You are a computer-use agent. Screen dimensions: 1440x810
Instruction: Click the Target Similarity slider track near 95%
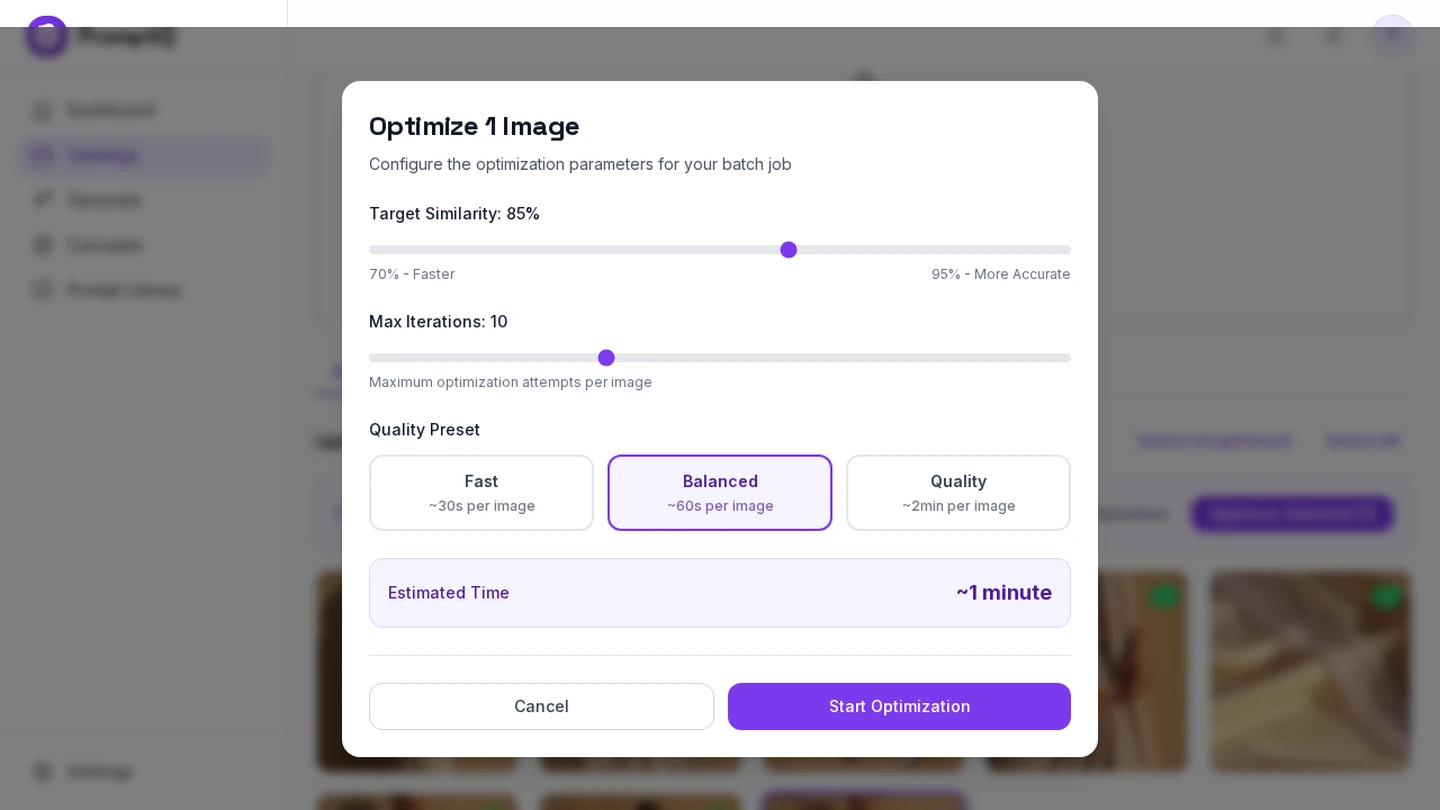coord(1060,250)
